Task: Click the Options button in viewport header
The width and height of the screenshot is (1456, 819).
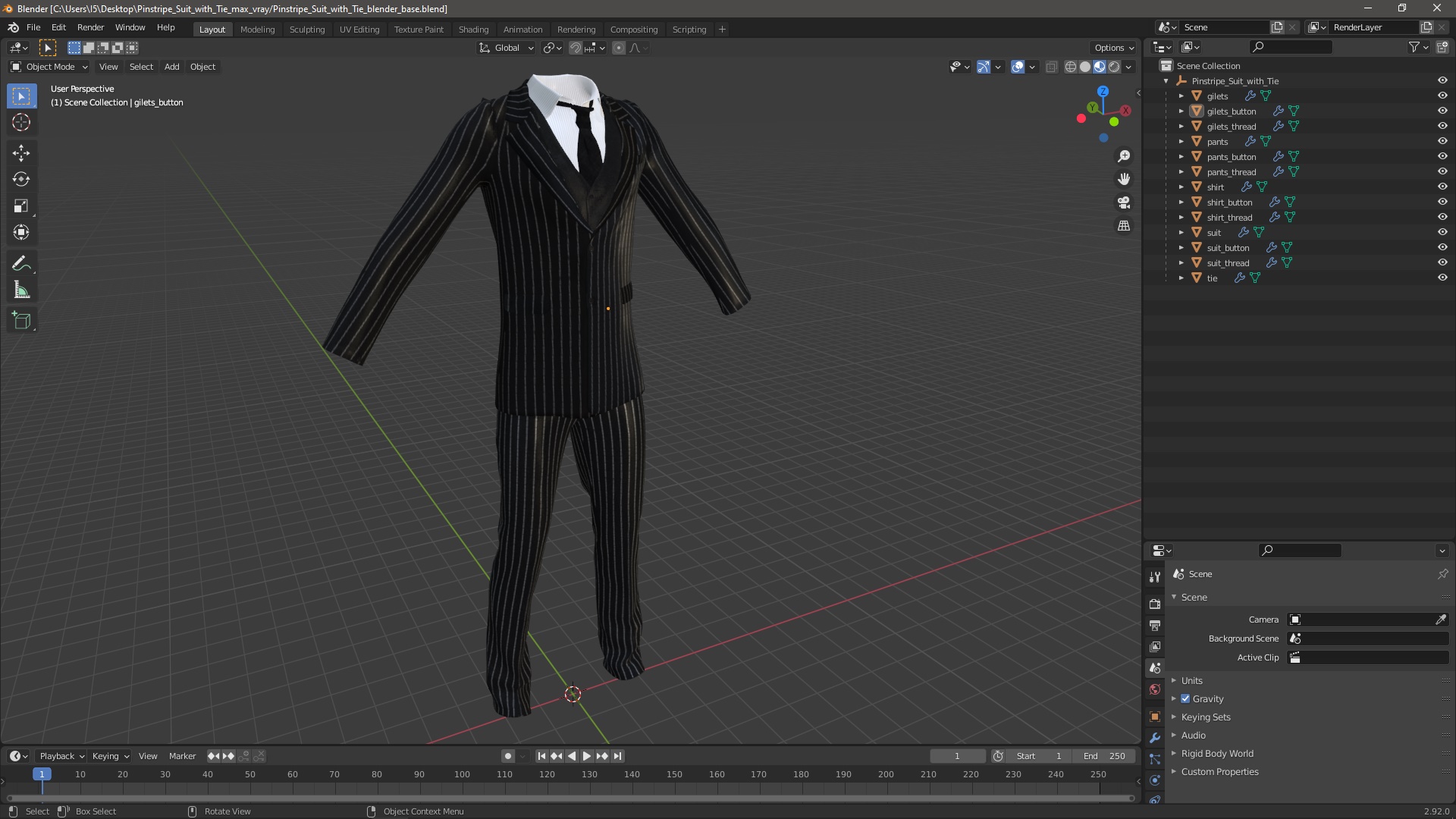Action: tap(1113, 48)
